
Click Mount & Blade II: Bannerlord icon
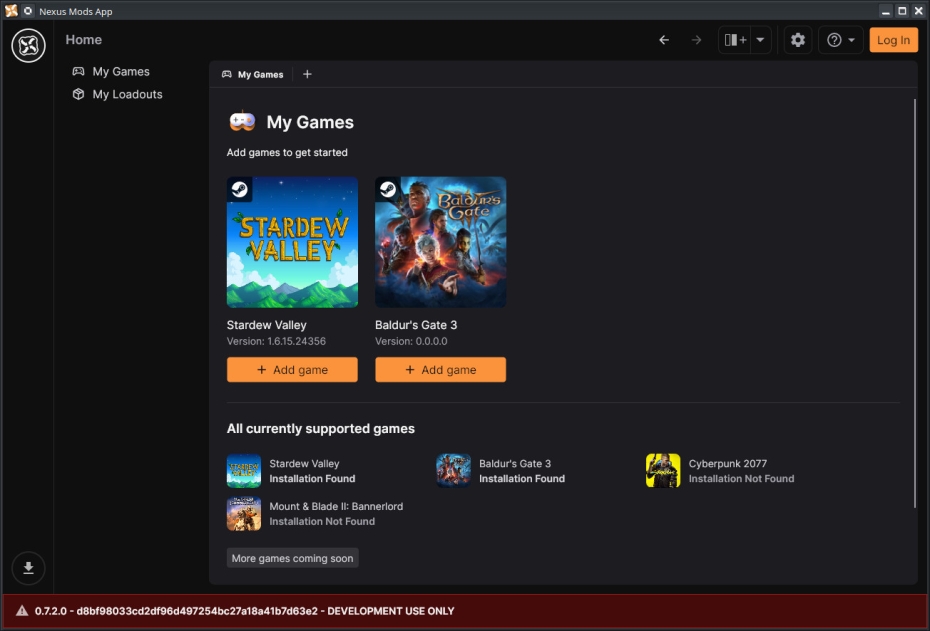[x=244, y=514]
